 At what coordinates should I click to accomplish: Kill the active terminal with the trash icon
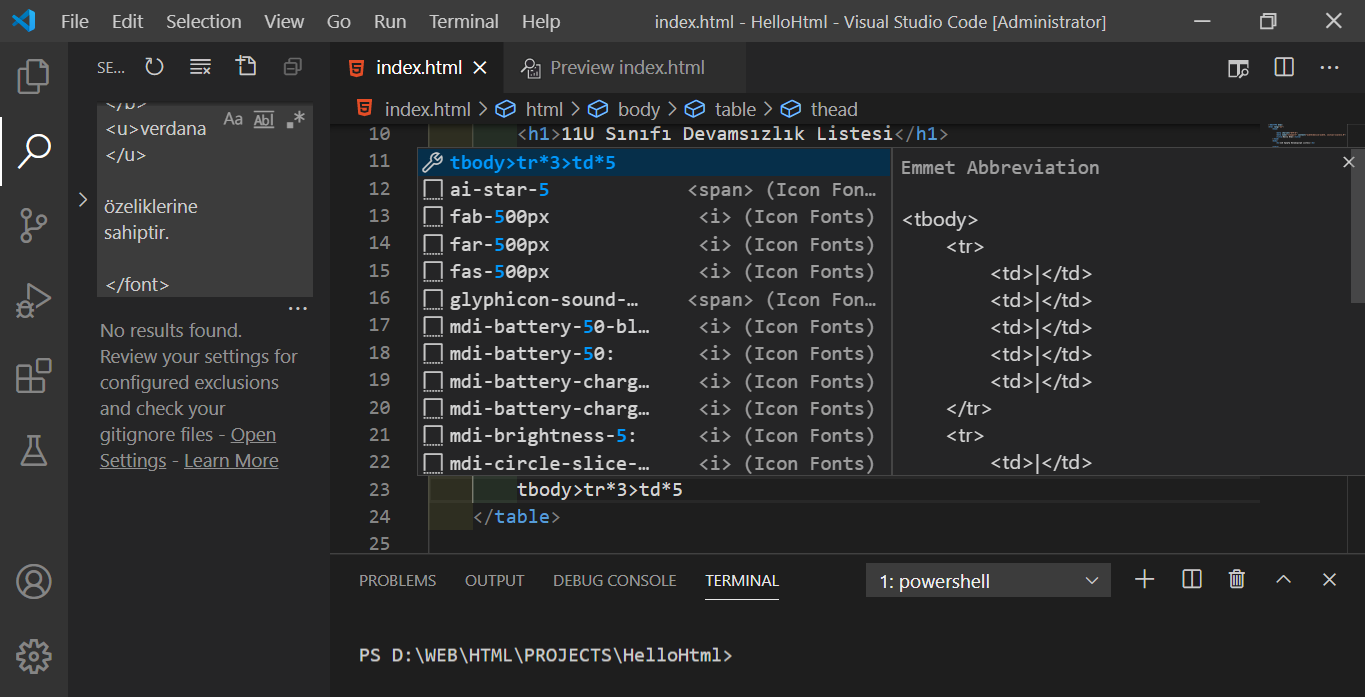[x=1237, y=580]
